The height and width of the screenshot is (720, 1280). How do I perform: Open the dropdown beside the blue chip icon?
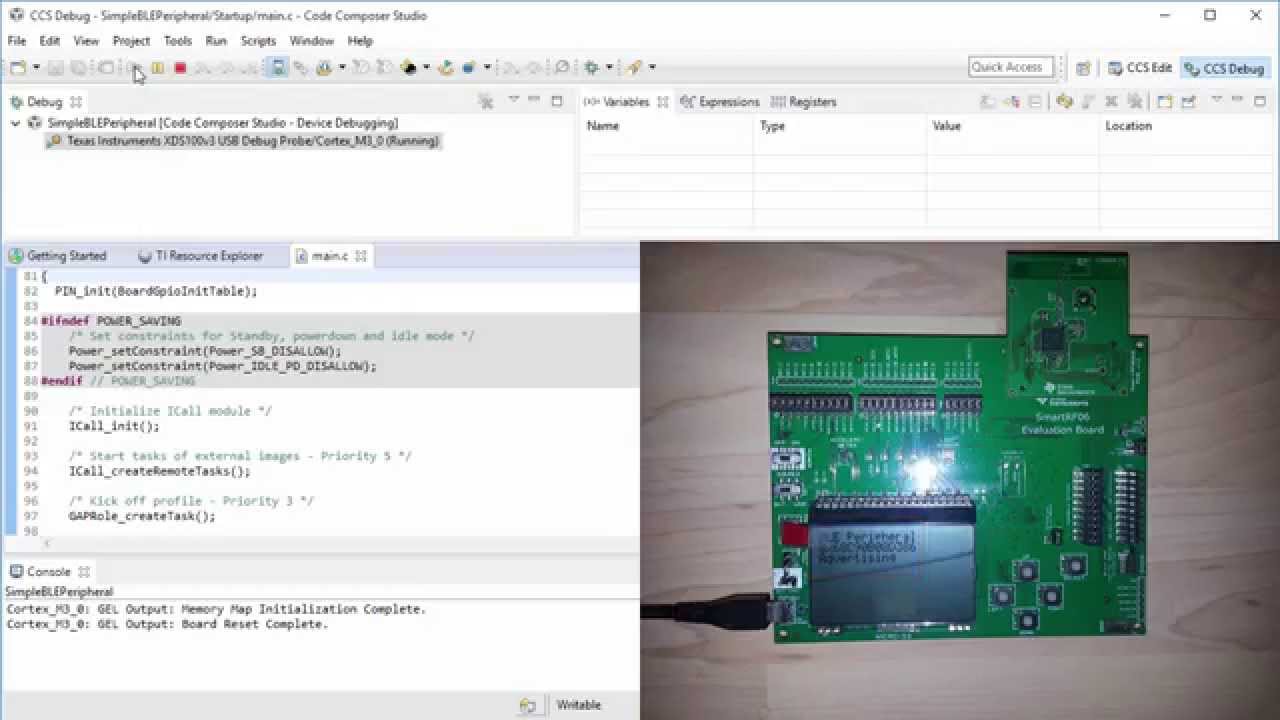click(487, 67)
